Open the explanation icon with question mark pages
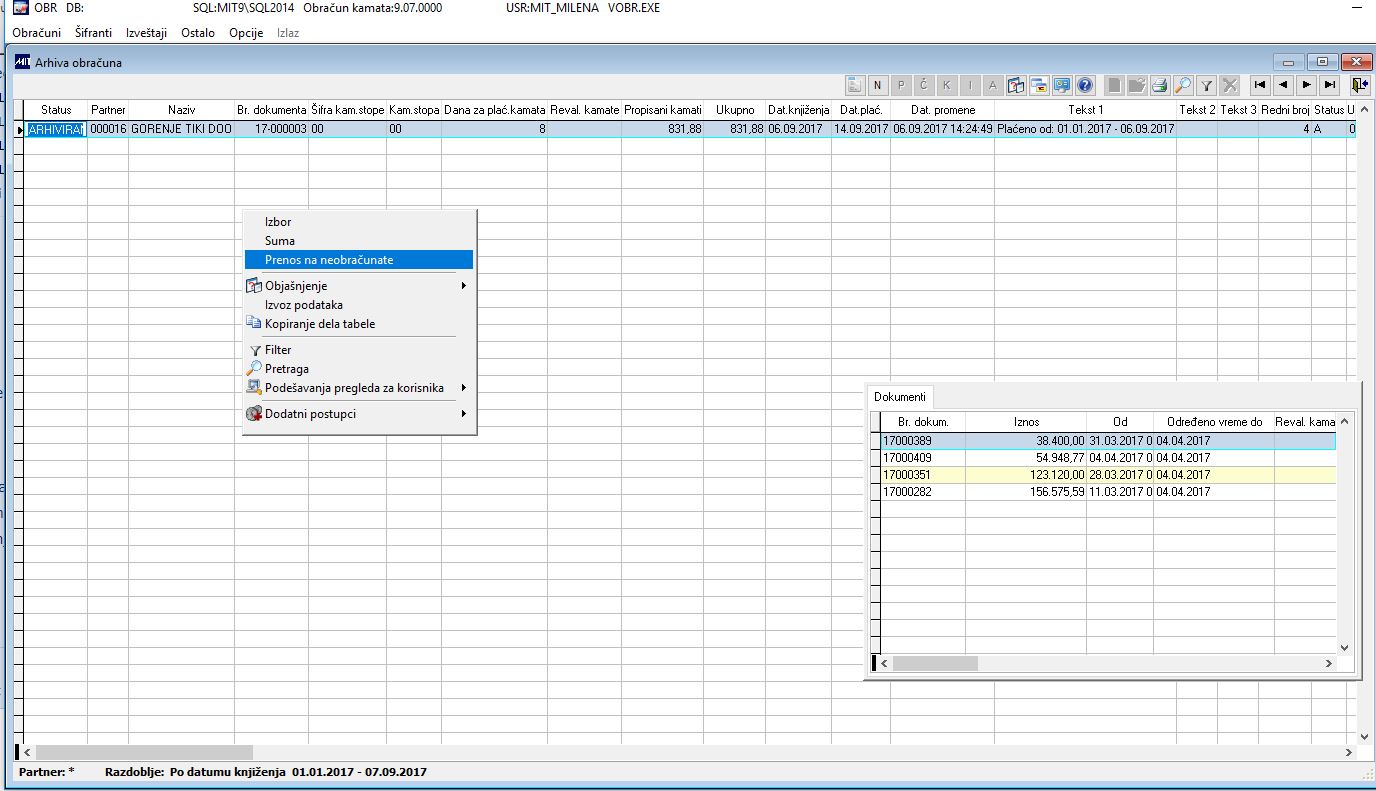The image size is (1376, 791). 1016,85
